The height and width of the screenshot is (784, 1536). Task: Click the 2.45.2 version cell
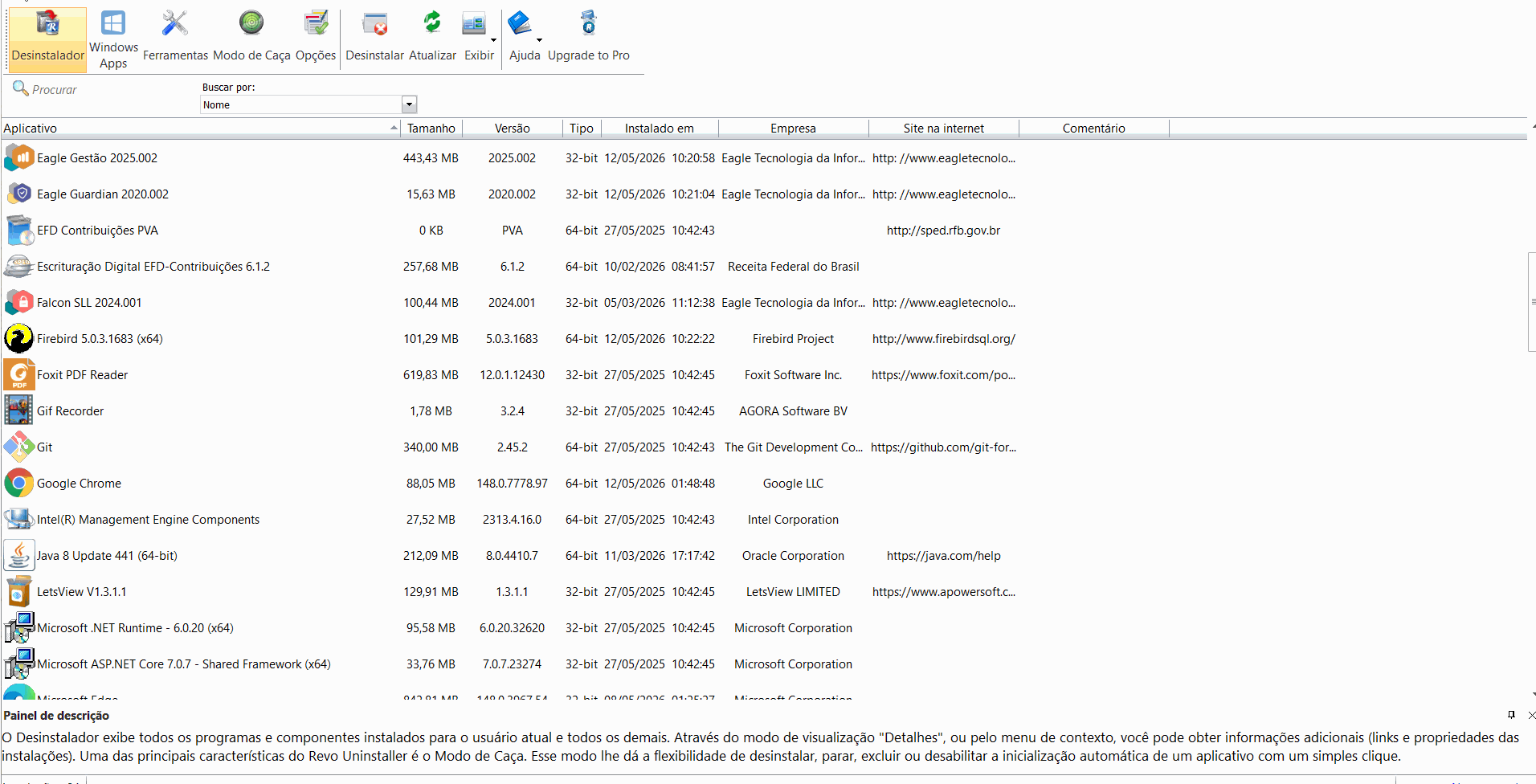click(x=513, y=447)
